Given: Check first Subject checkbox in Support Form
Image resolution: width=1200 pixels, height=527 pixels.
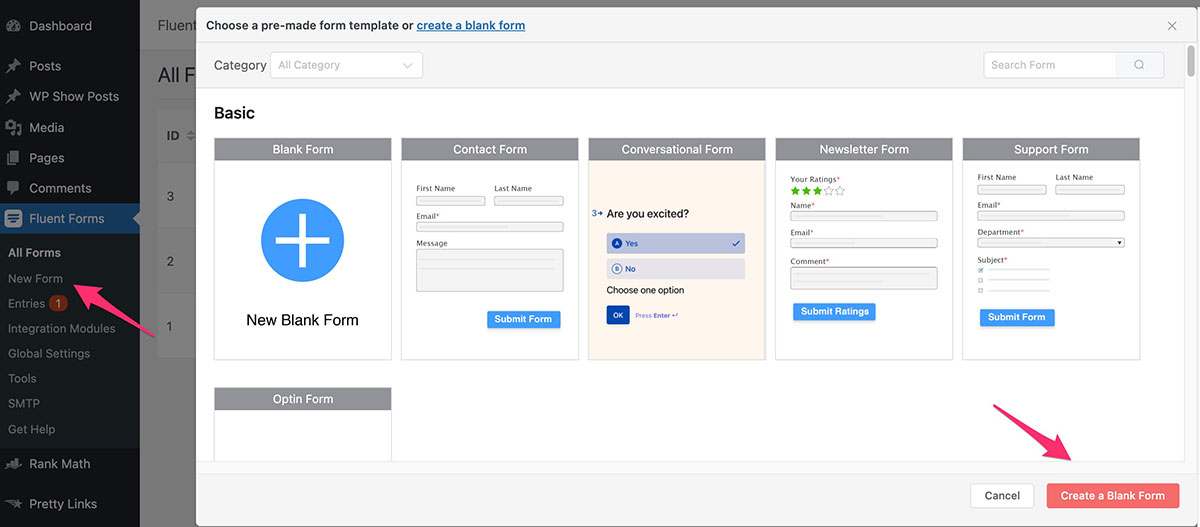Looking at the screenshot, I should pos(980,270).
